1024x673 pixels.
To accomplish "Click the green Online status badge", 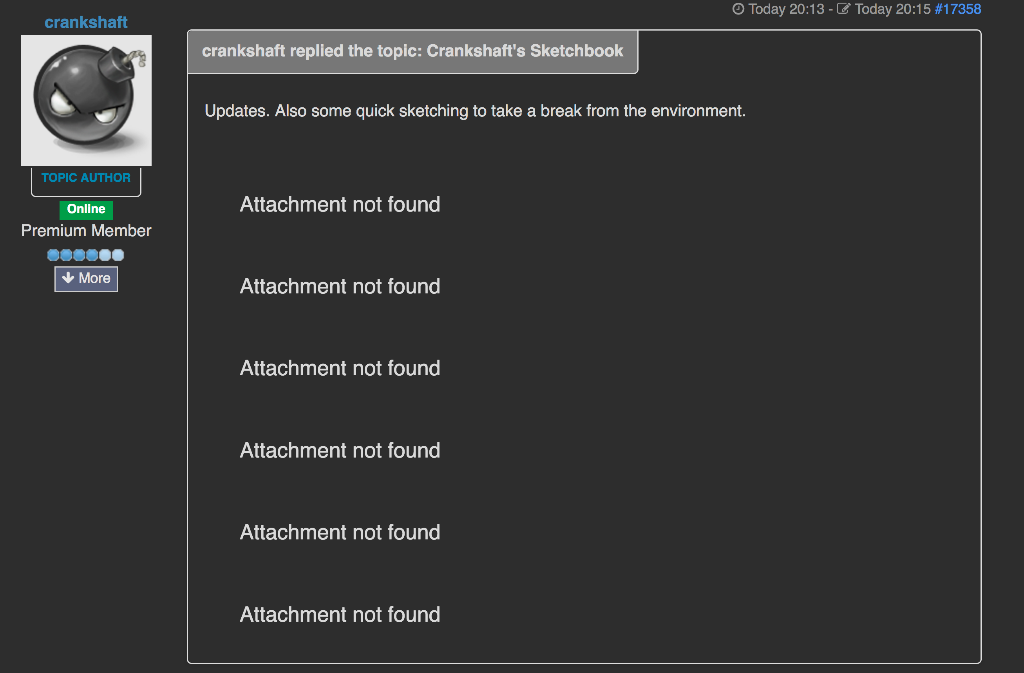I will pyautogui.click(x=86, y=209).
